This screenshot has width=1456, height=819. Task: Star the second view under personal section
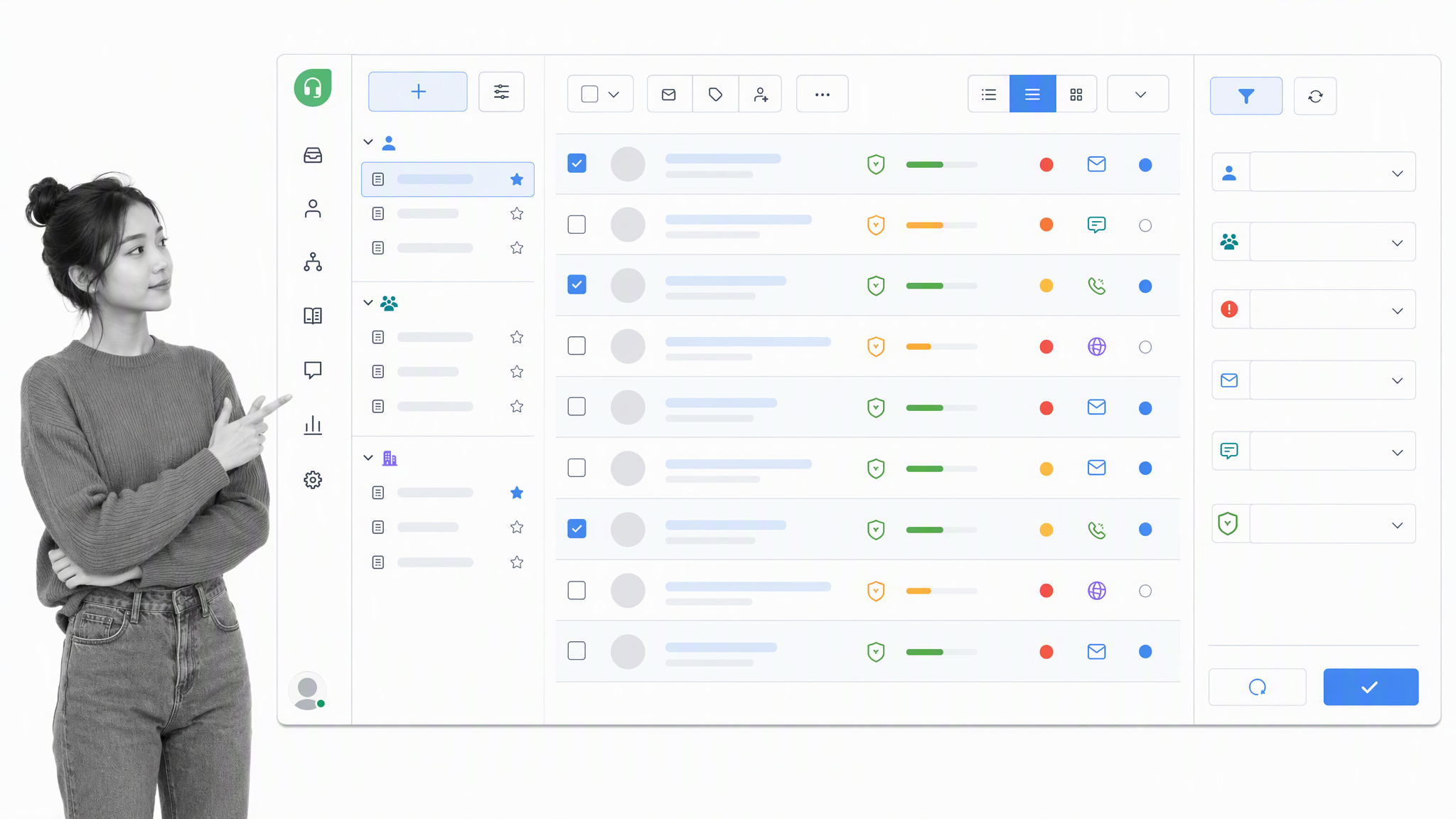517,213
